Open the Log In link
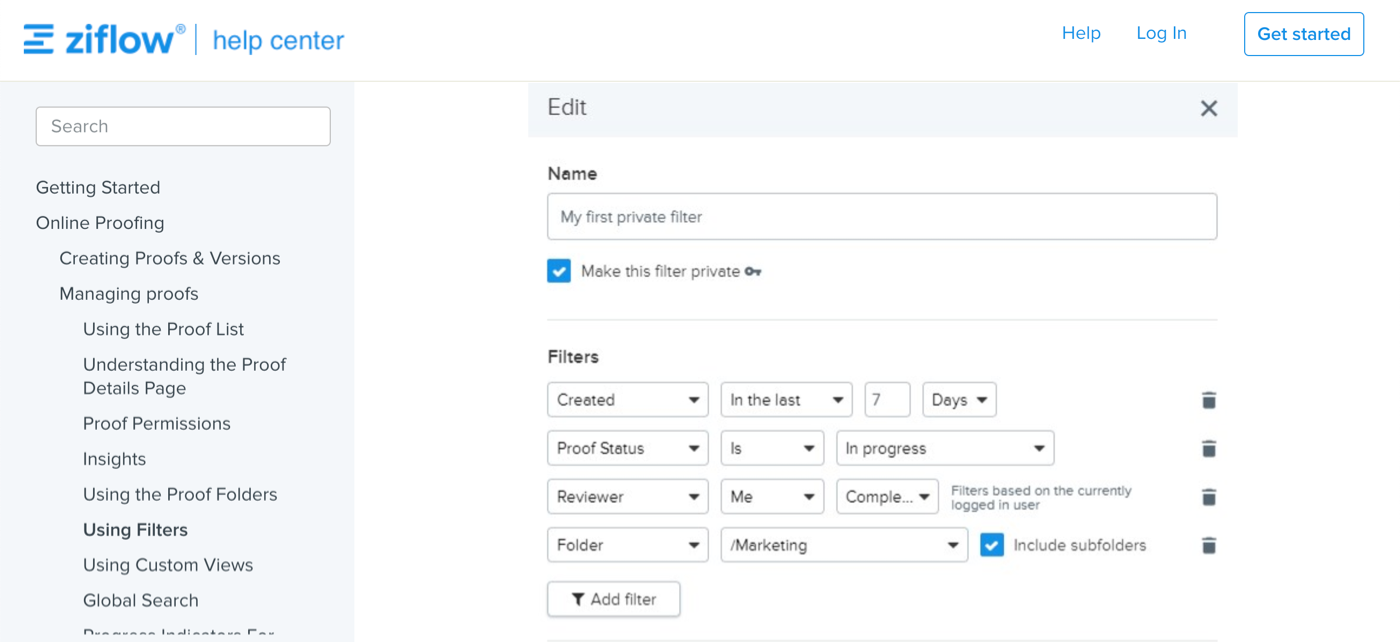The image size is (1400, 642). point(1161,33)
